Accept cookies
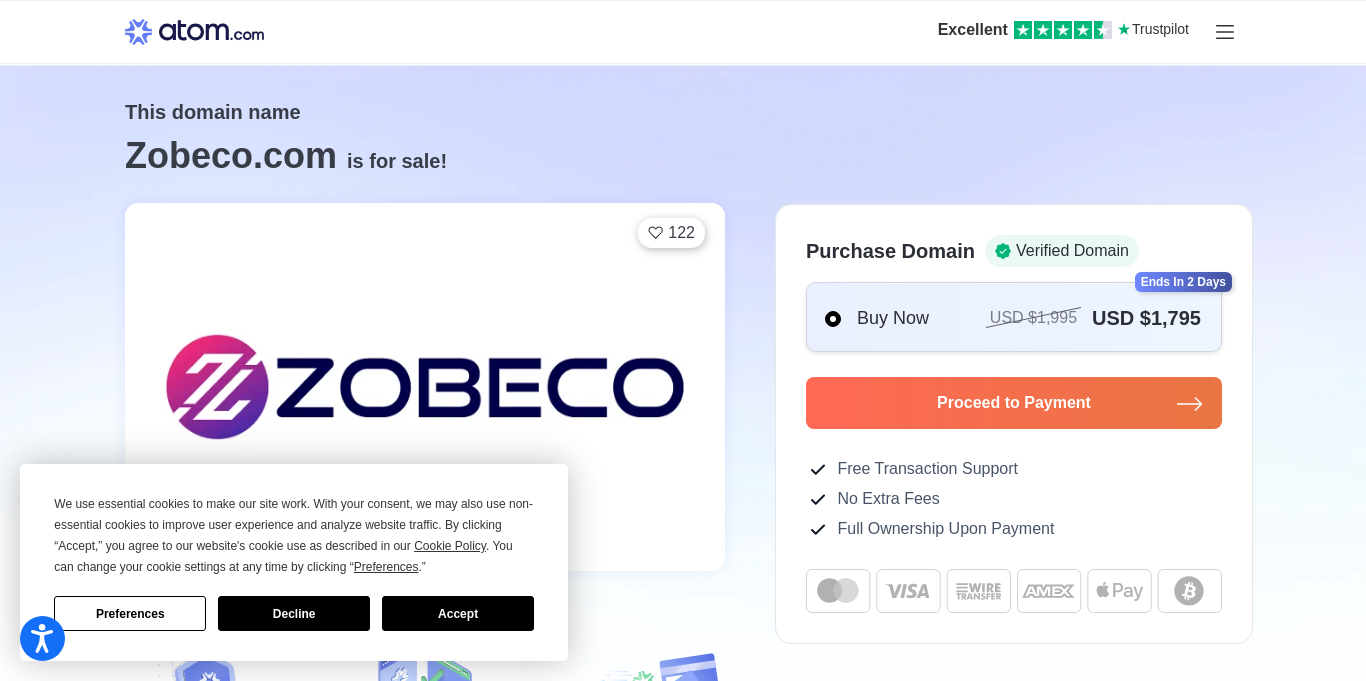Image resolution: width=1366 pixels, height=681 pixels. click(x=458, y=614)
